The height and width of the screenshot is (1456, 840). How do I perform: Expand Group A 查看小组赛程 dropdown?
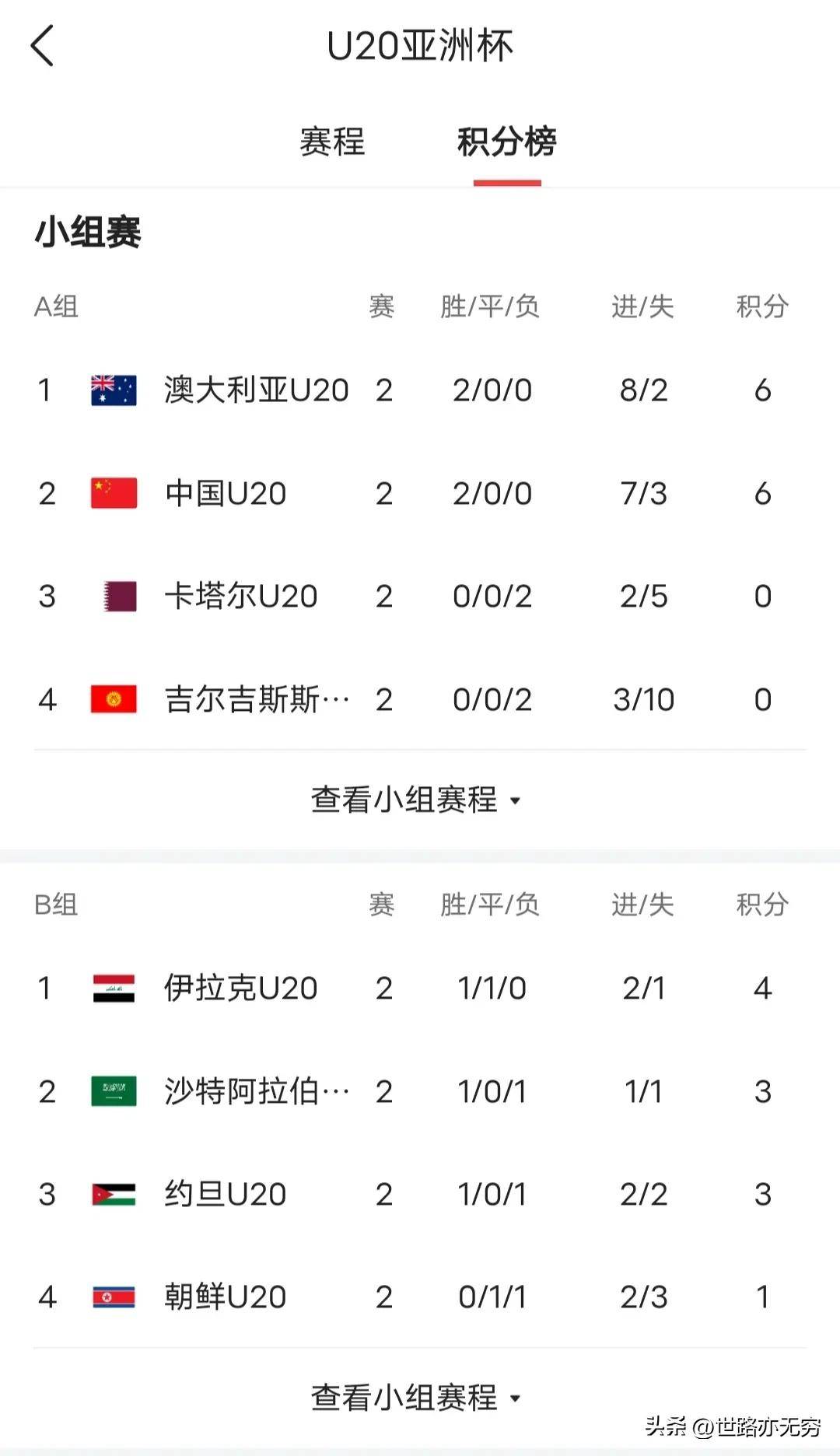[415, 800]
